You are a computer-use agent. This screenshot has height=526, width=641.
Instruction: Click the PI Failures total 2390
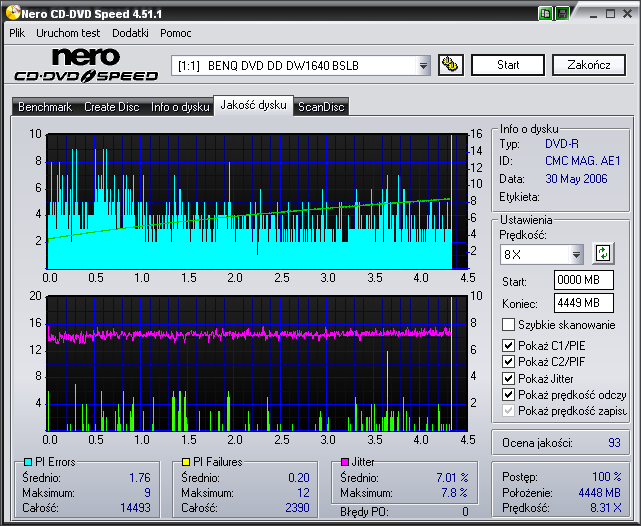tap(297, 508)
